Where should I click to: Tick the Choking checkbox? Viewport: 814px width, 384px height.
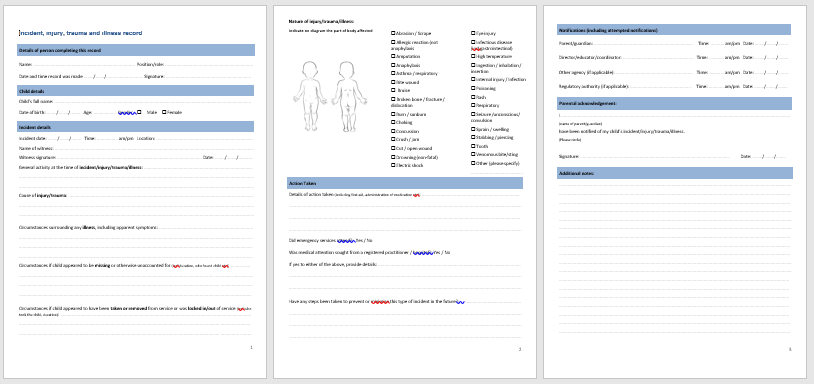click(393, 122)
